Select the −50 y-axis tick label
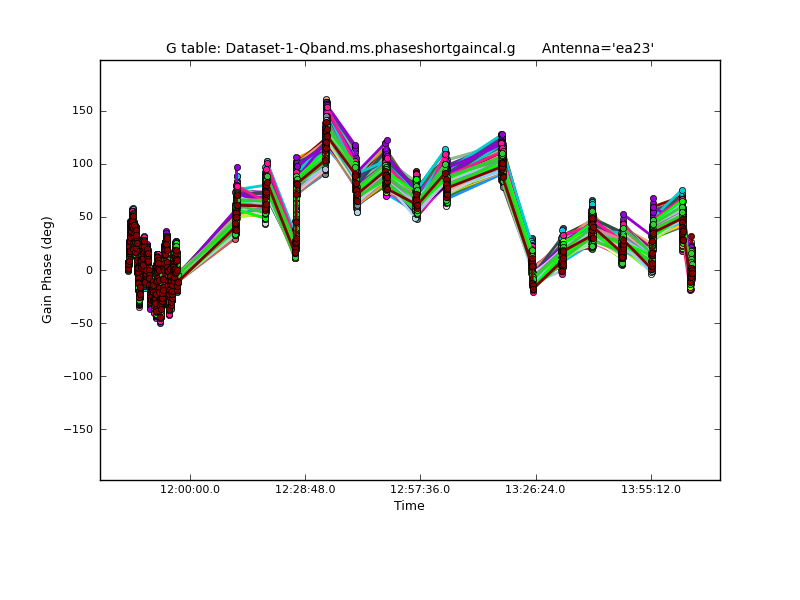800x600 pixels. coord(81,323)
